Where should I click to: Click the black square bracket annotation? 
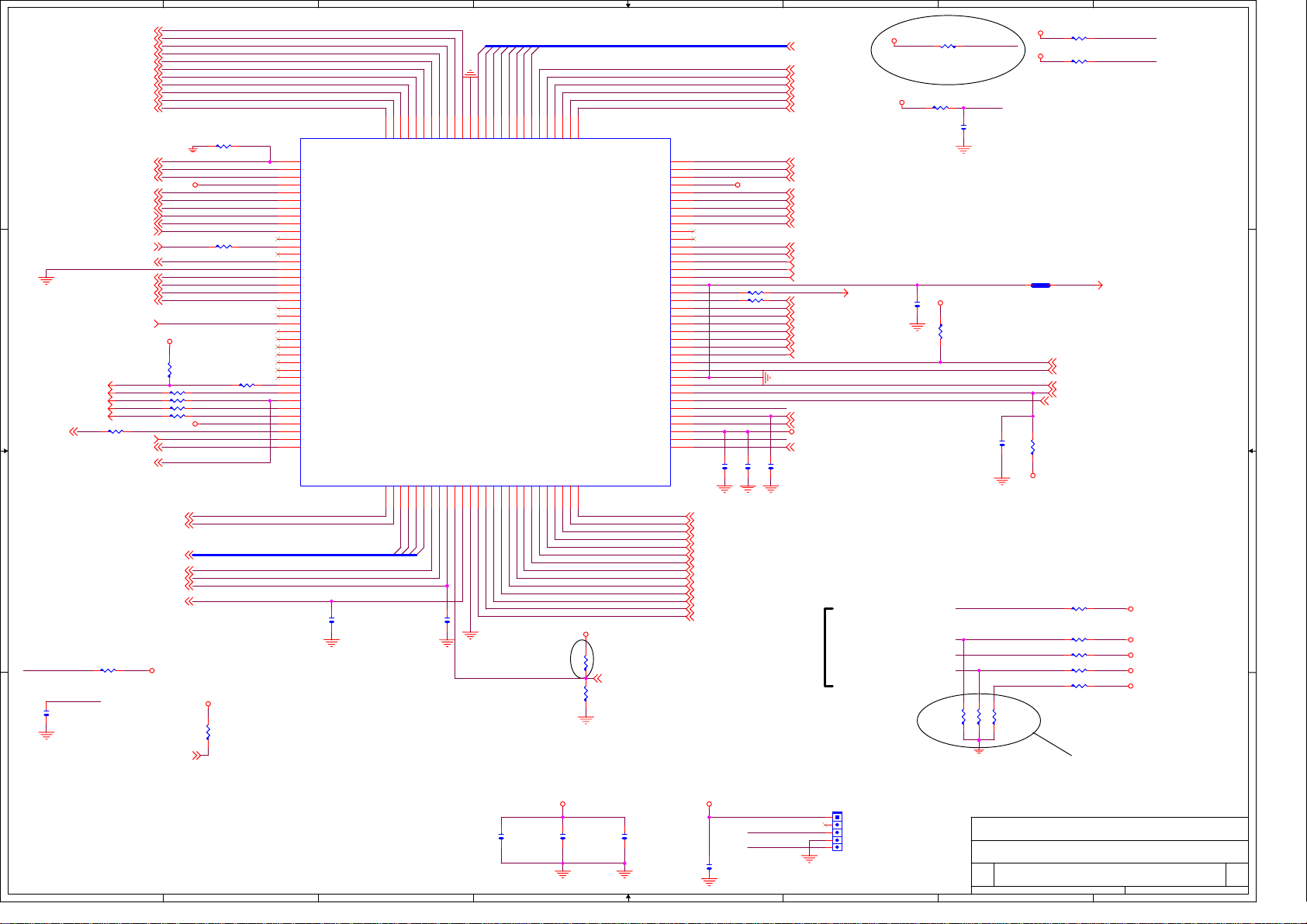pos(828,647)
